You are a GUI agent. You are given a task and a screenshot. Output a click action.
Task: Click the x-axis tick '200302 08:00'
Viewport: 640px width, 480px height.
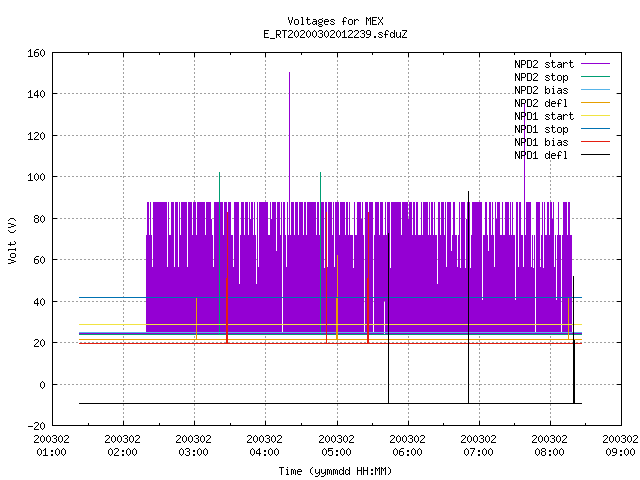(549, 445)
